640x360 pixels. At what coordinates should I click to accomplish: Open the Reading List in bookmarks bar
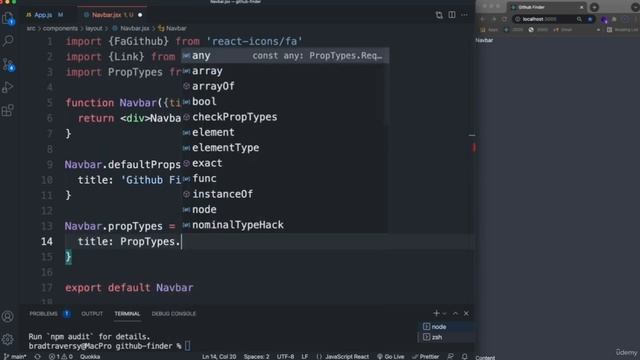tap(623, 30)
